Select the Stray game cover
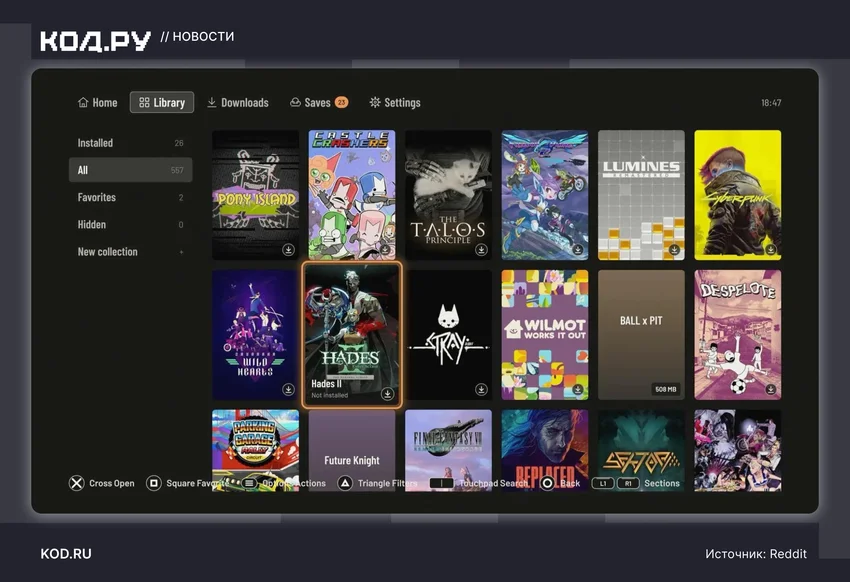The width and height of the screenshot is (850, 582). (448, 335)
